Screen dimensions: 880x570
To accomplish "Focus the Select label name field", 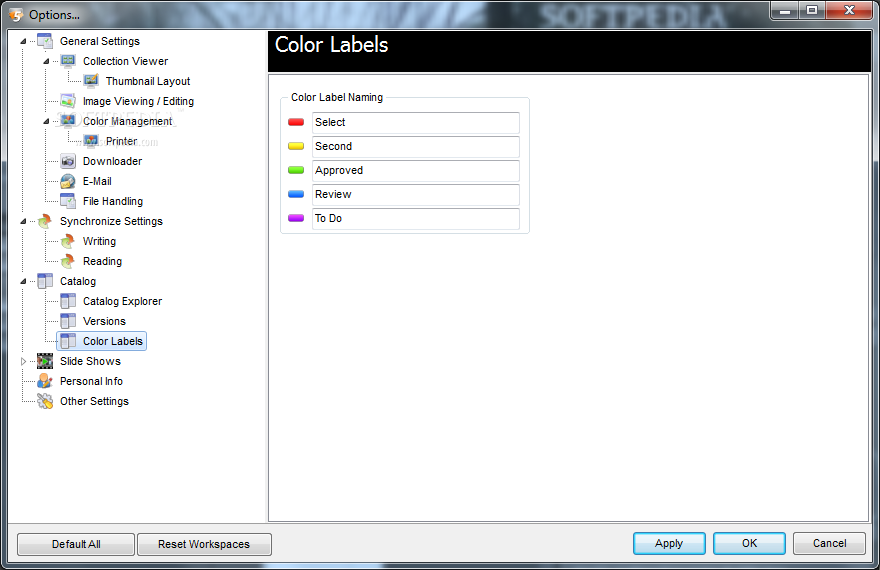I will (x=416, y=122).
